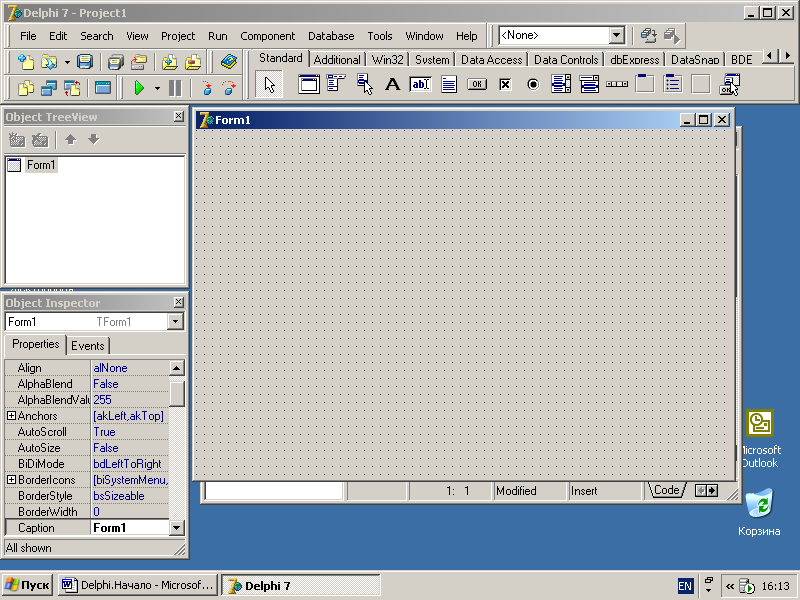Select the Panel component icon

701,84
